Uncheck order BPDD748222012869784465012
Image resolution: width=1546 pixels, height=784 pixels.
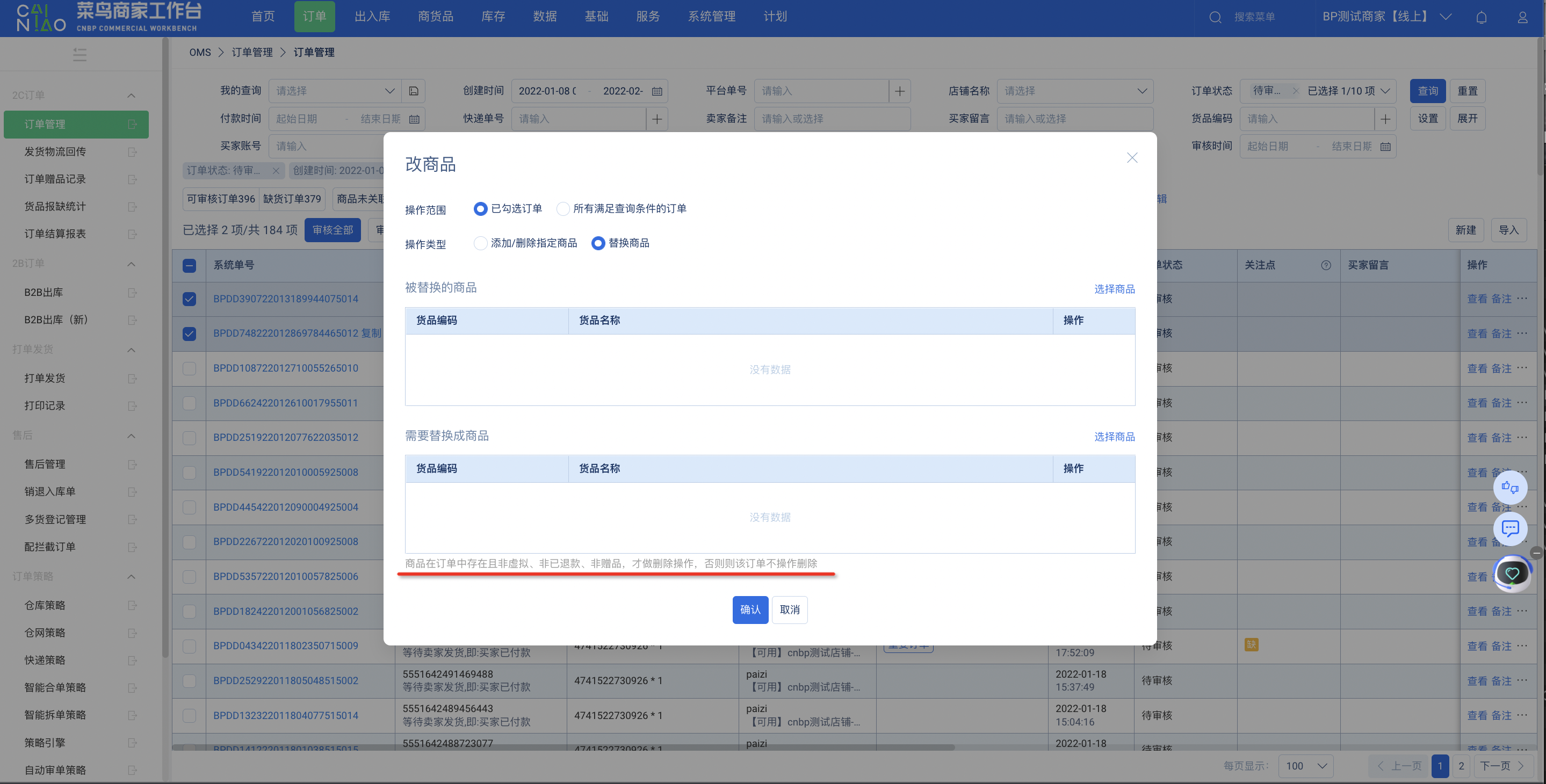coord(189,333)
